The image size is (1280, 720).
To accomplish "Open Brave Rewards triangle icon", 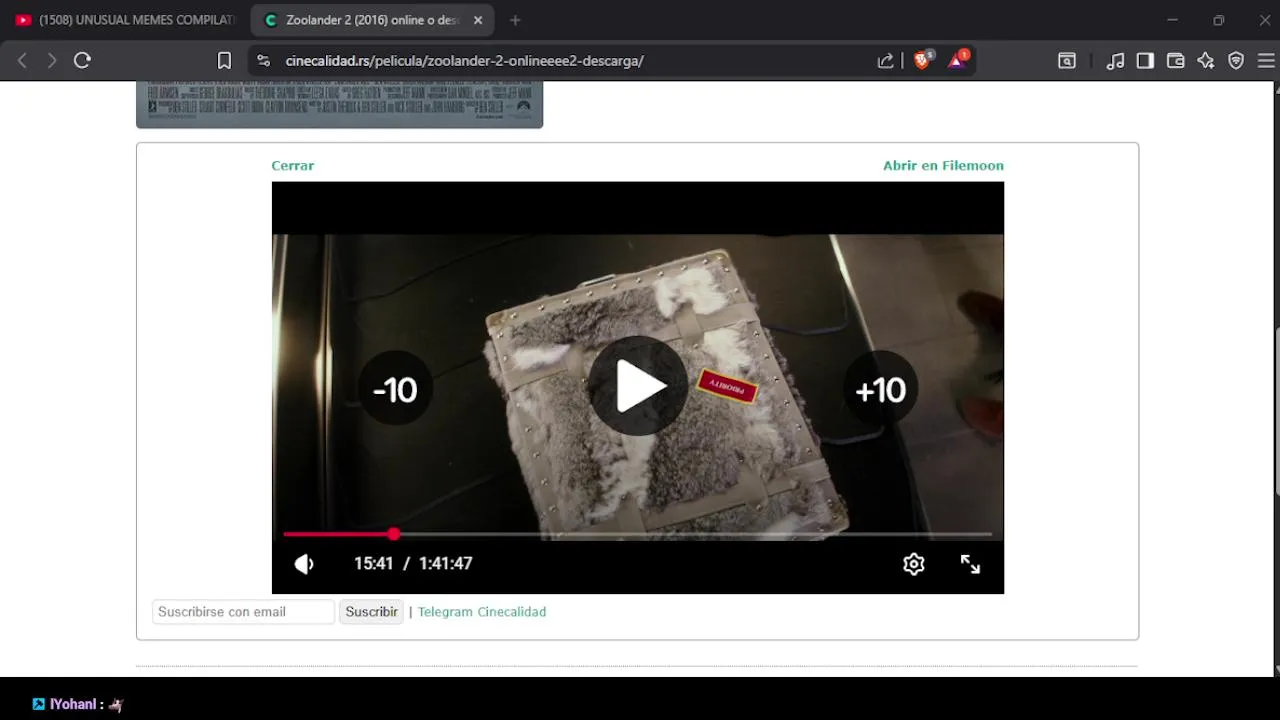I will (x=958, y=60).
